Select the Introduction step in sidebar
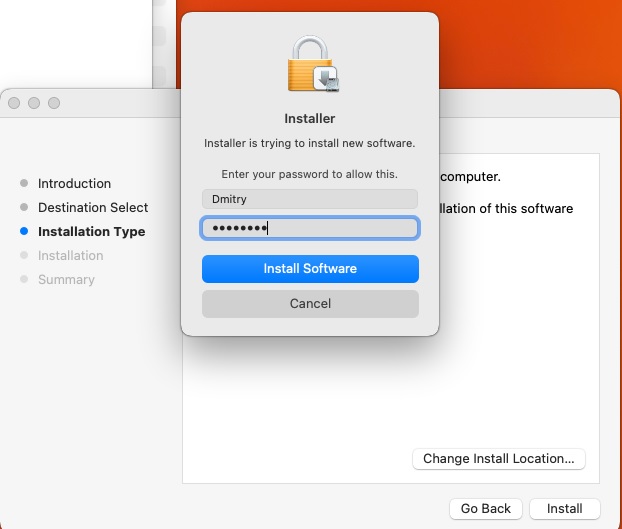This screenshot has width=622, height=529. pyautogui.click(x=74, y=184)
